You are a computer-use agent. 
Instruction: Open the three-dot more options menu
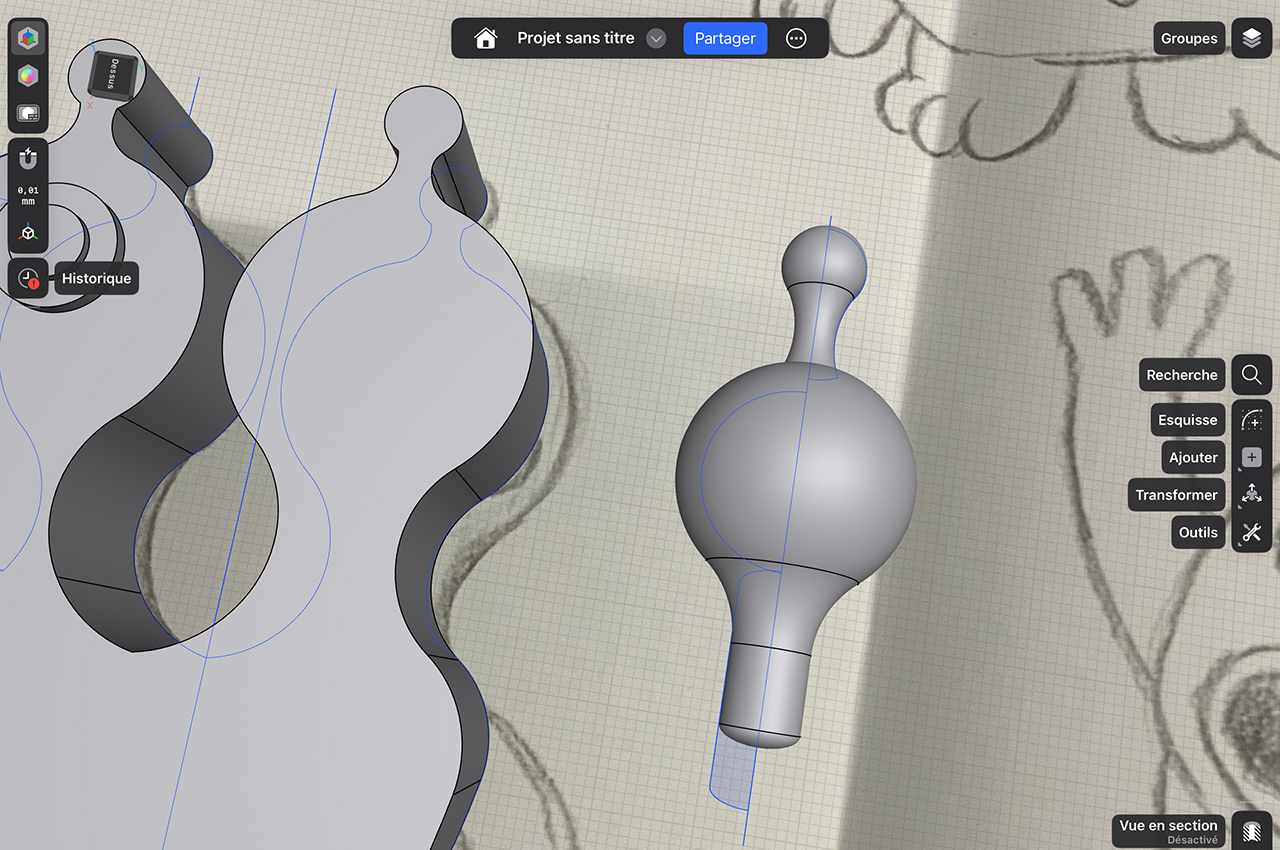pyautogui.click(x=796, y=38)
